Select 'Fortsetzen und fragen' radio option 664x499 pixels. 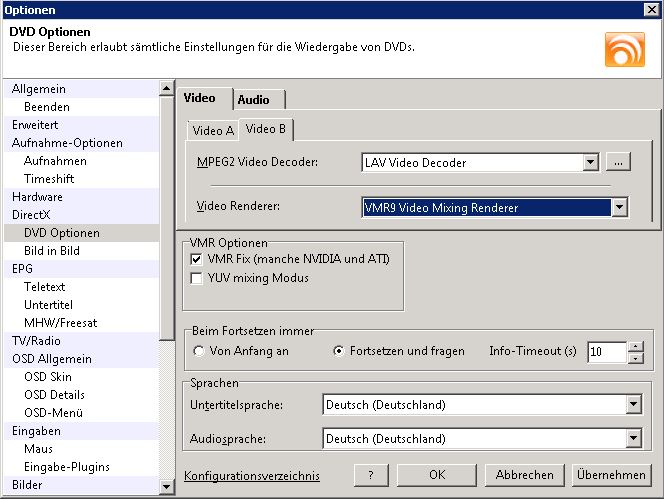[337, 352]
